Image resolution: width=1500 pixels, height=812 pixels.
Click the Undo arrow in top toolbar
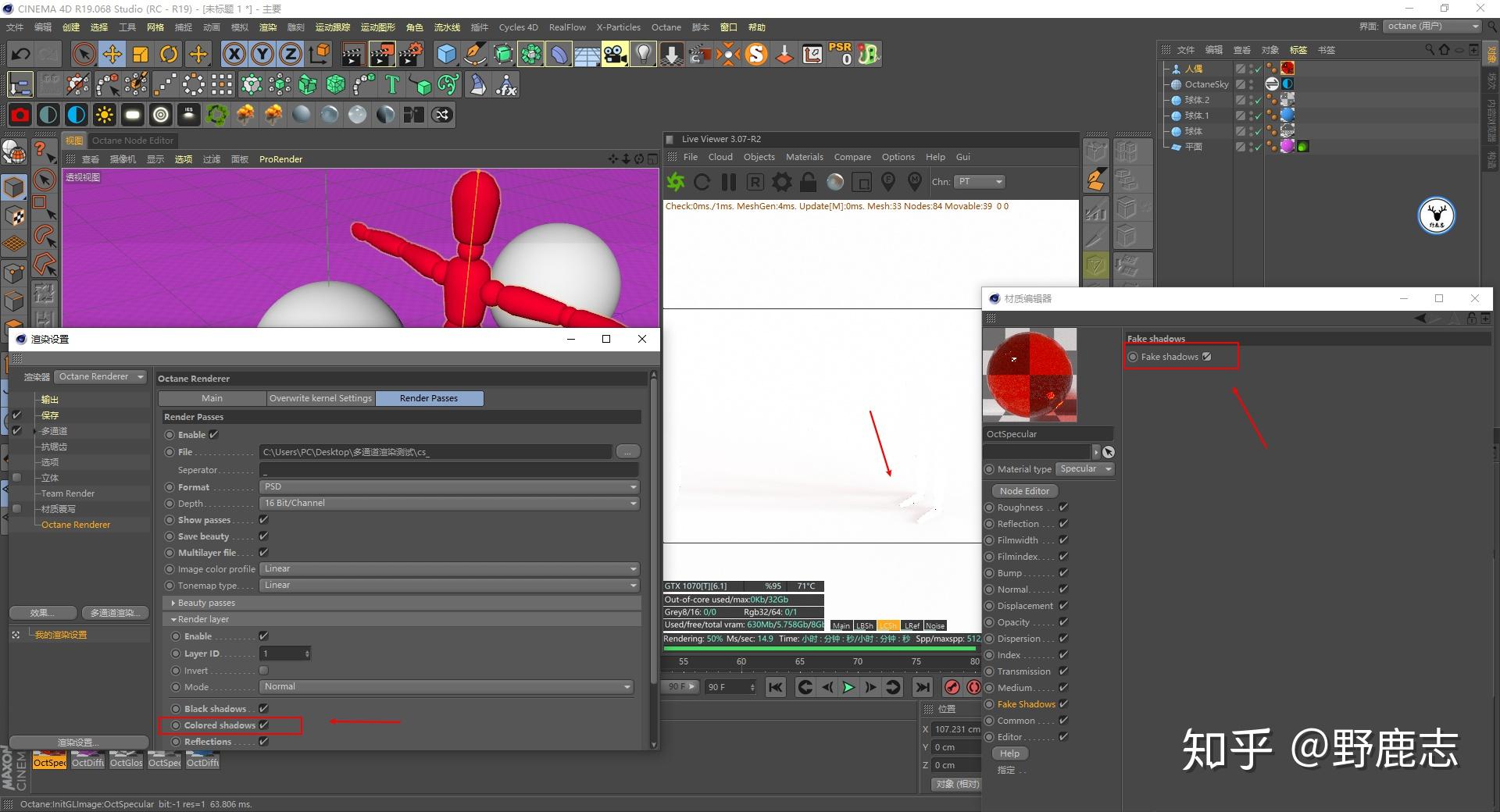click(x=21, y=54)
